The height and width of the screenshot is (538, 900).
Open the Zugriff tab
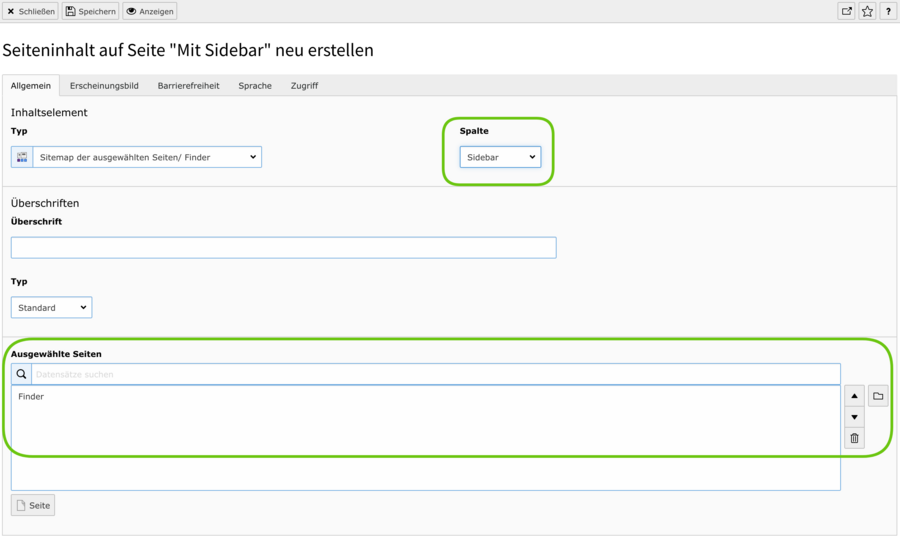tap(304, 86)
